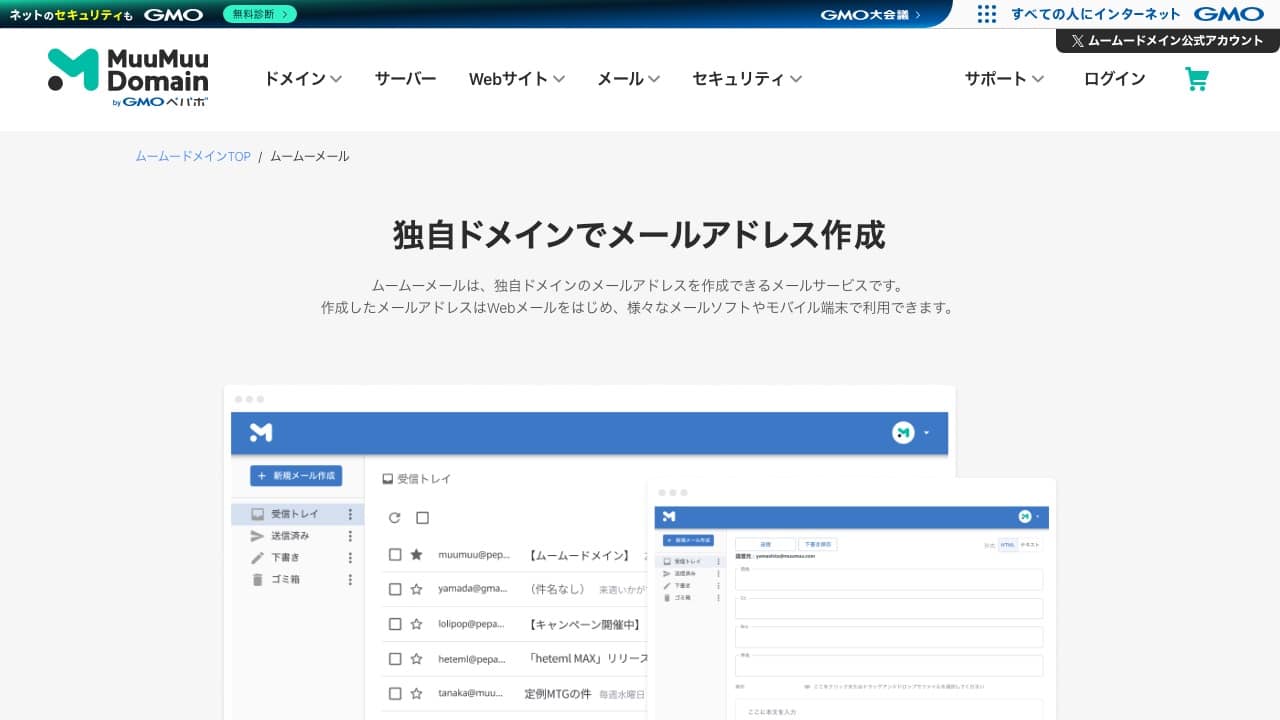1280x720 pixels.
Task: Click star icon on lolipop@pepa... mail row
Action: [x=417, y=624]
